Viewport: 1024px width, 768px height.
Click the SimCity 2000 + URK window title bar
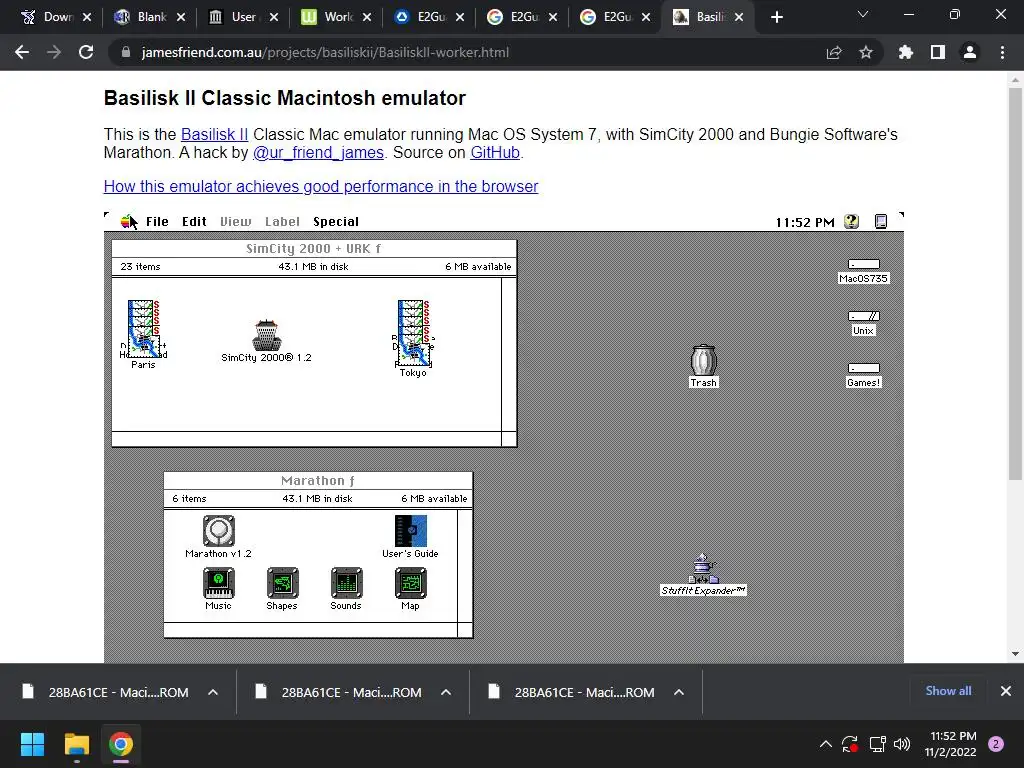click(314, 249)
